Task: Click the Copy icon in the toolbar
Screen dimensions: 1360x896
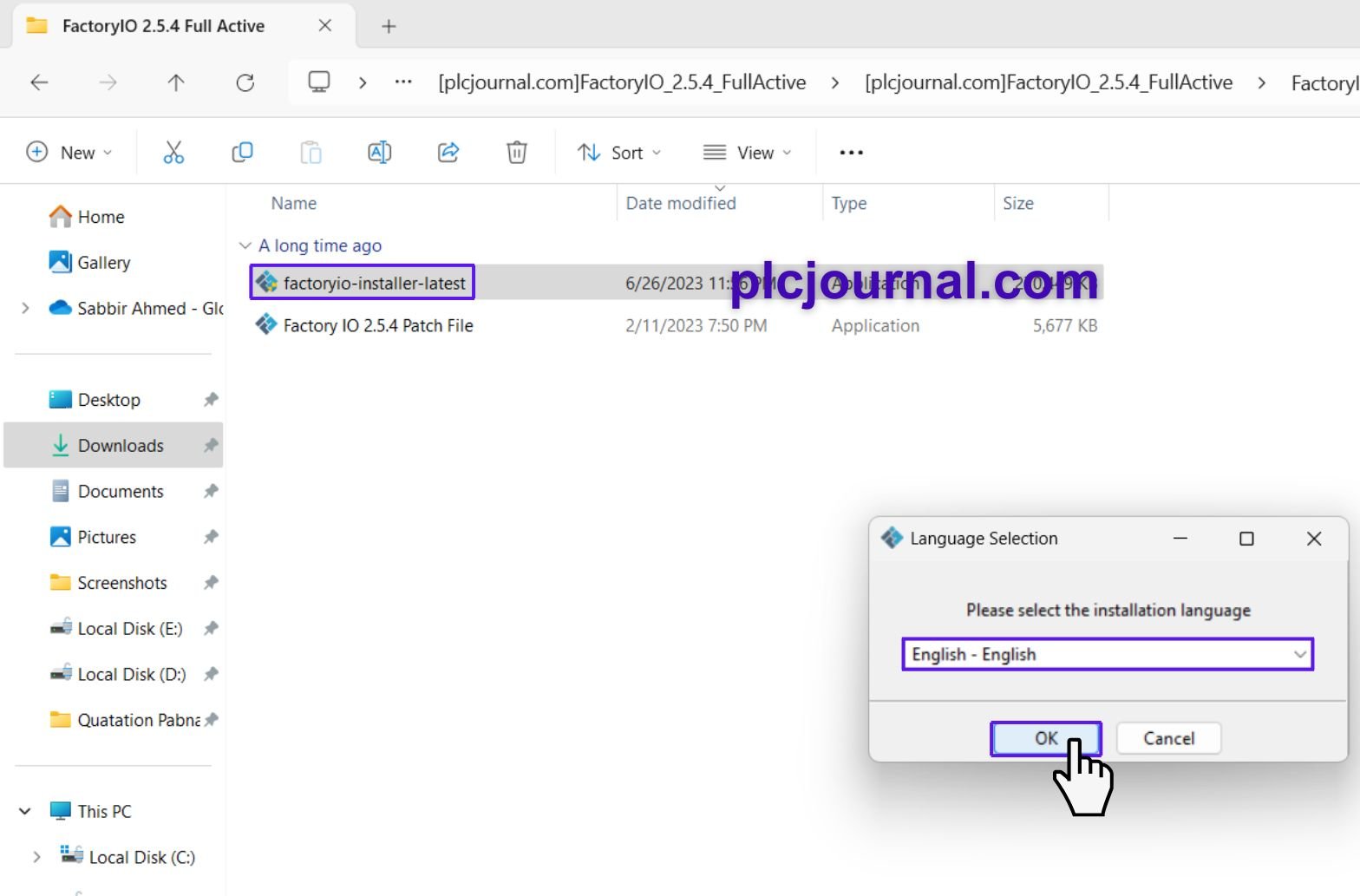Action: click(242, 153)
